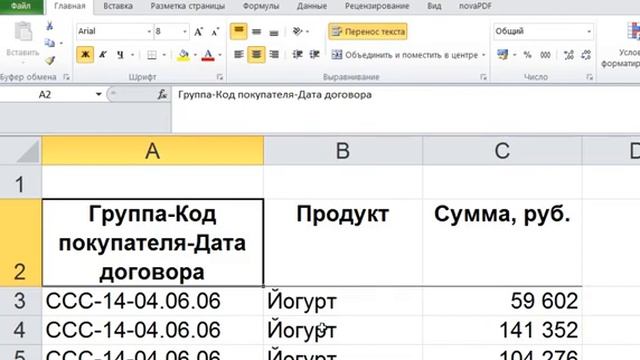Open the Font Color dropdown arrow
The width and height of the screenshot is (640, 360).
point(220,55)
